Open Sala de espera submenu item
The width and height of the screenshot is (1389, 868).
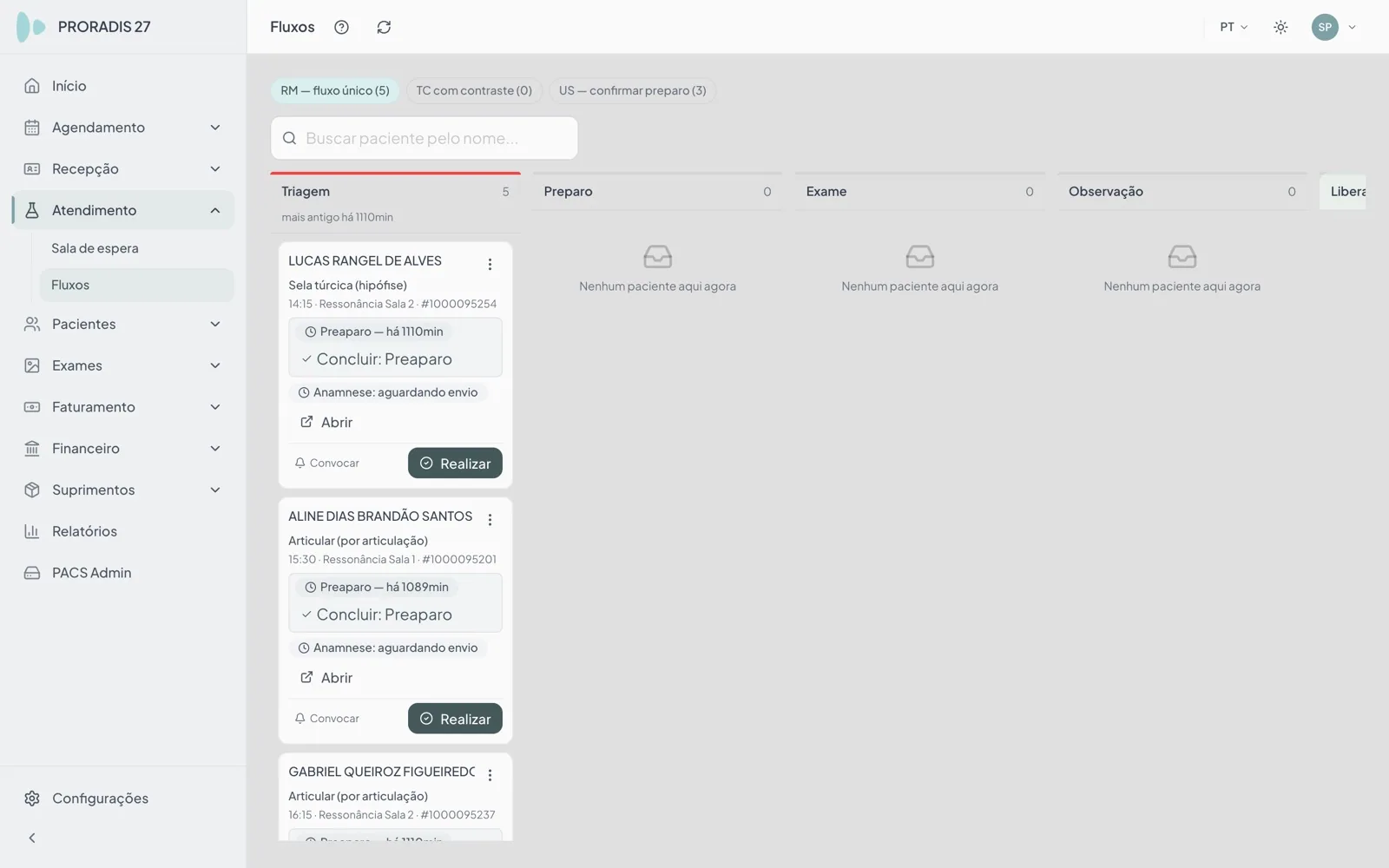coord(136,248)
